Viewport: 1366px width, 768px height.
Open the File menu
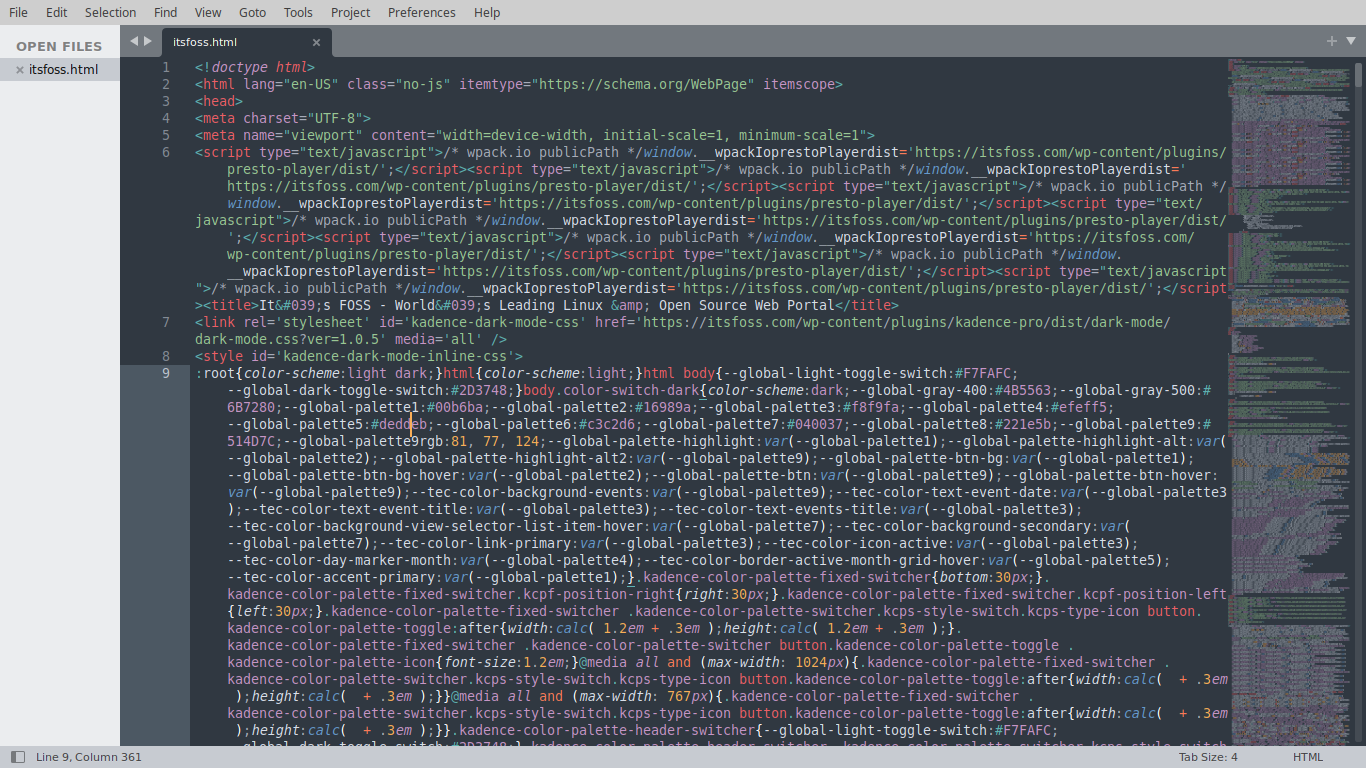click(18, 12)
